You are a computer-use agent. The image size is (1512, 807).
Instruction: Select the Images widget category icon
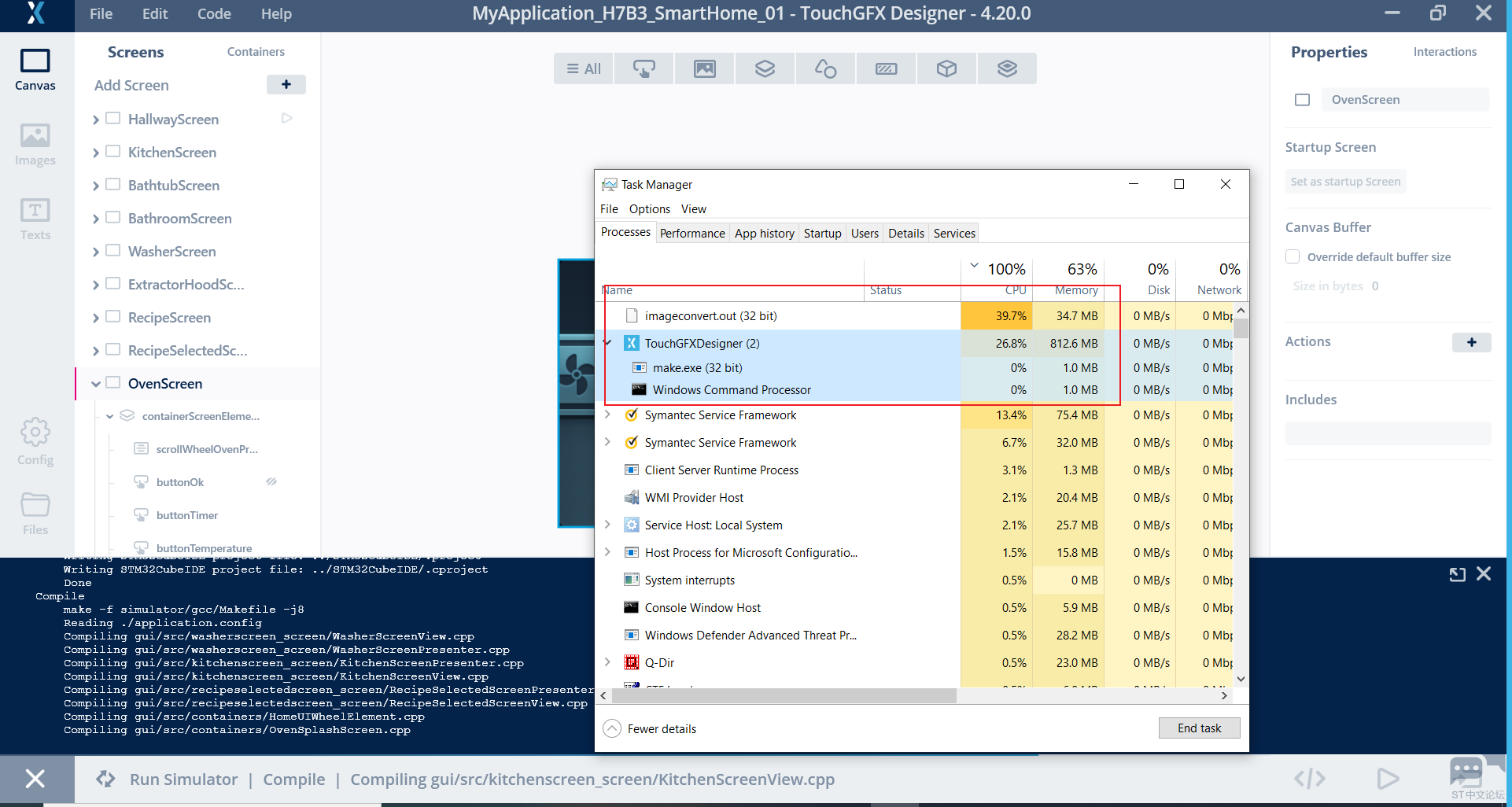704,69
